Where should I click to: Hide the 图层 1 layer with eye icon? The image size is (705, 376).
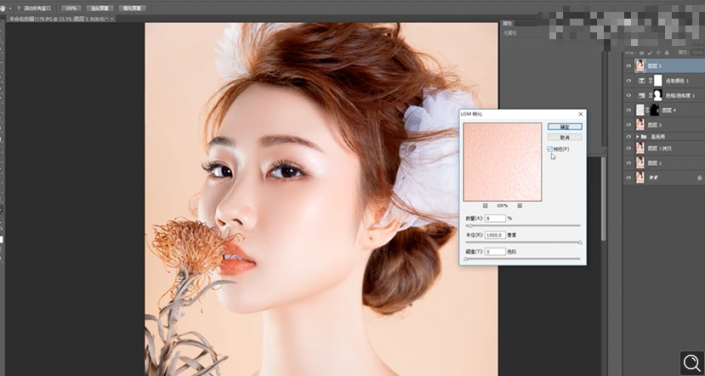click(x=629, y=163)
